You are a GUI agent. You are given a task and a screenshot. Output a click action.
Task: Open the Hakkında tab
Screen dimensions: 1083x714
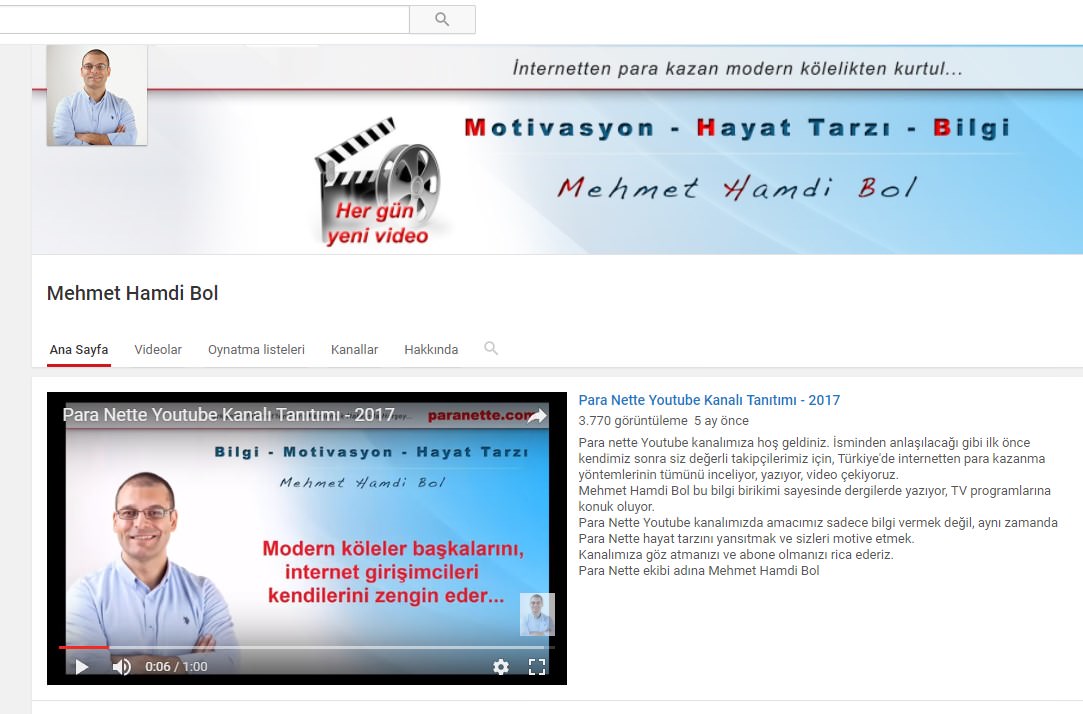(431, 350)
